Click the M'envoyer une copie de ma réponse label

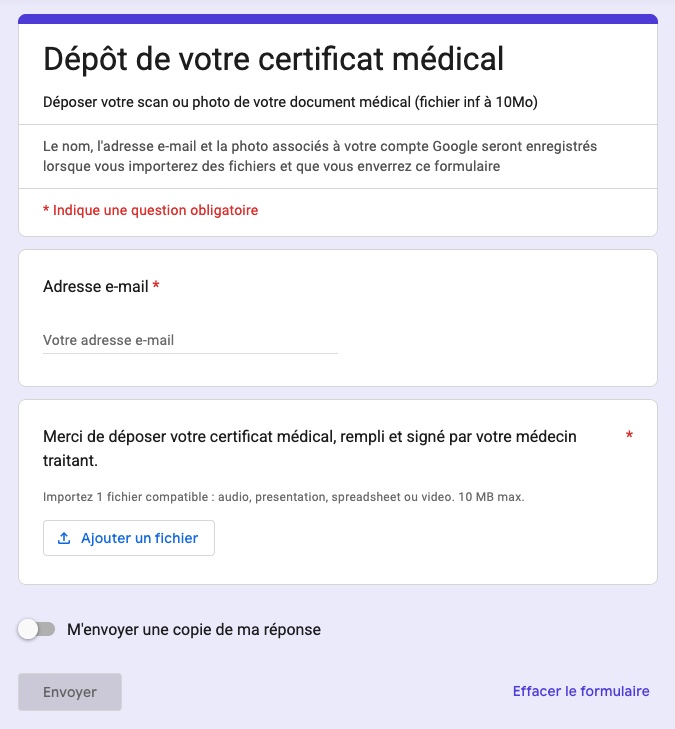pos(194,630)
